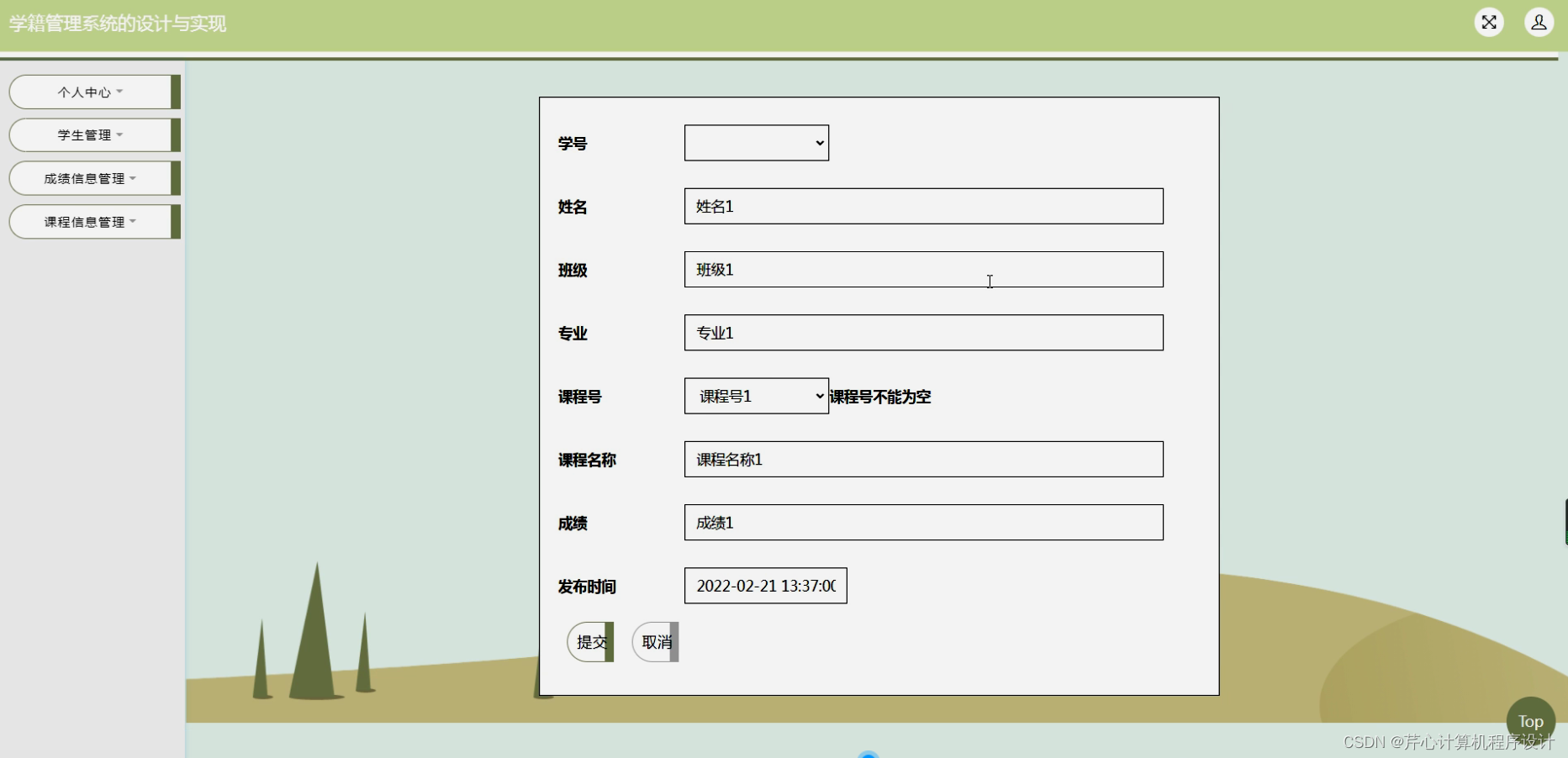Click the 发布时间 date field

coord(764,586)
